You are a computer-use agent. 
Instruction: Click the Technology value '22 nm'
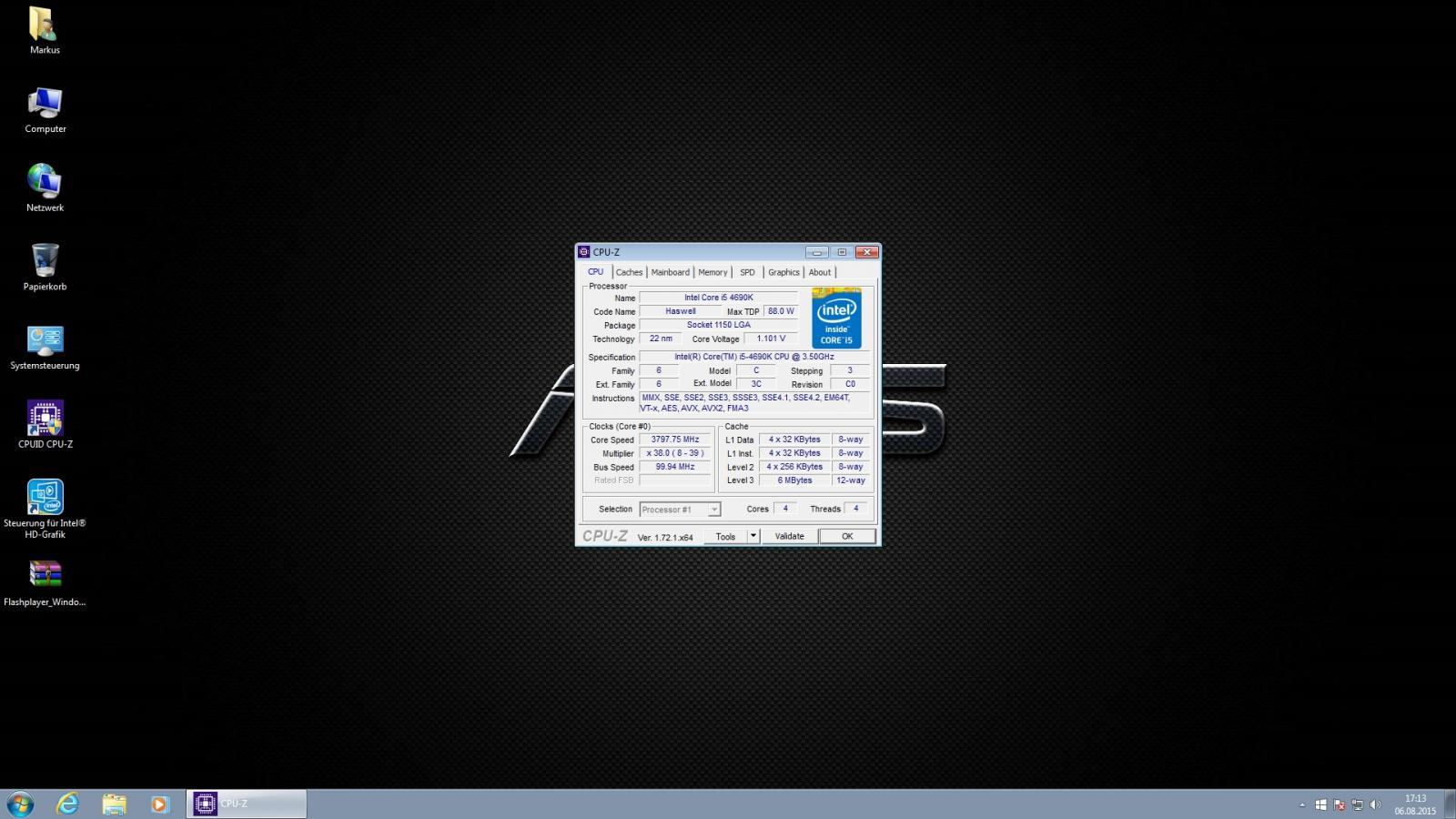point(661,339)
